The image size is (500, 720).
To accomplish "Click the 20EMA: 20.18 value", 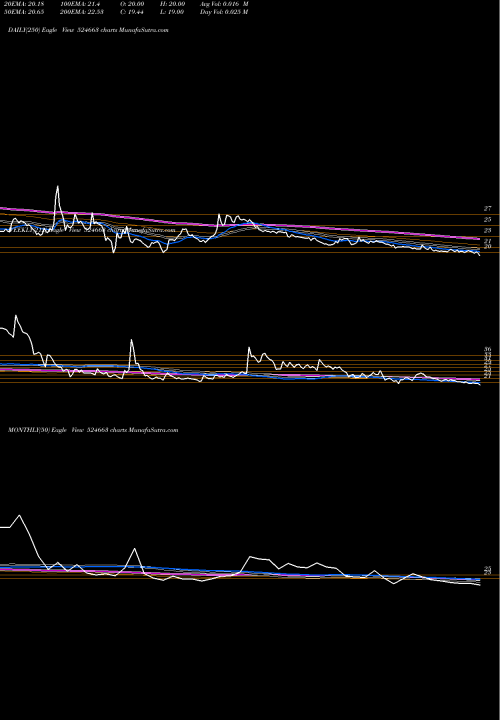I will click(x=24, y=4).
